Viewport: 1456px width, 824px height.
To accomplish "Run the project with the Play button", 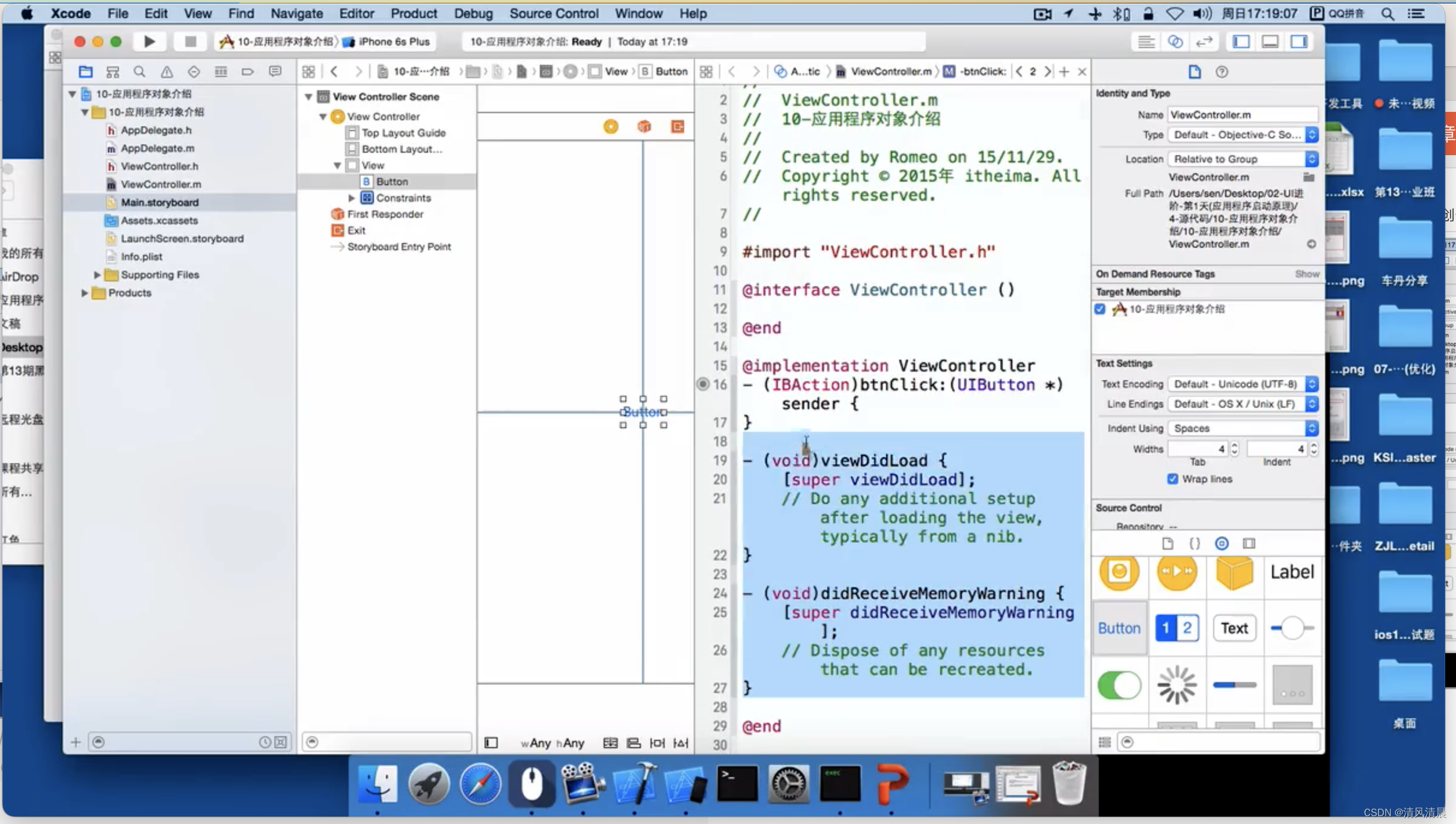I will 149,42.
